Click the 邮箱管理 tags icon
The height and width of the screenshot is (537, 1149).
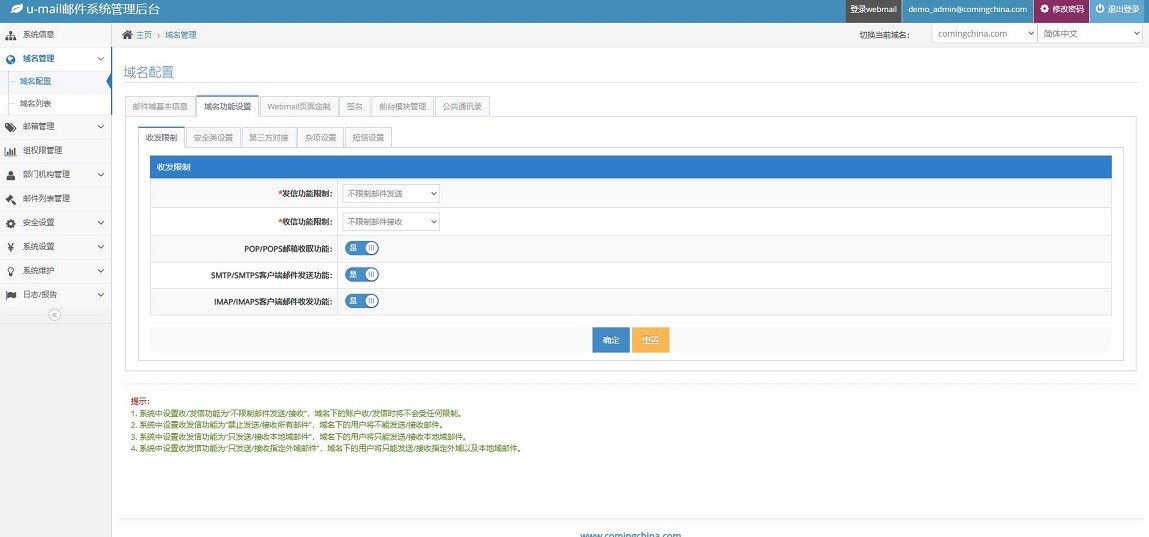click(x=11, y=127)
